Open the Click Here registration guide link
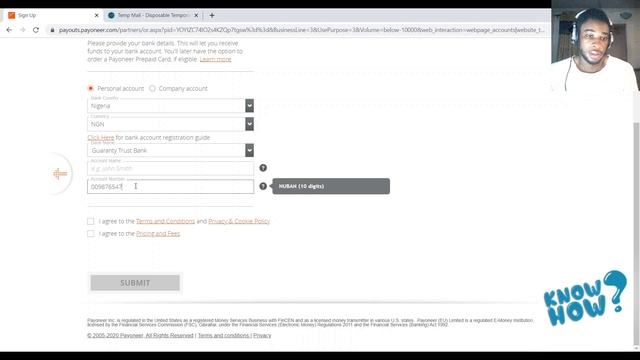 [100, 138]
